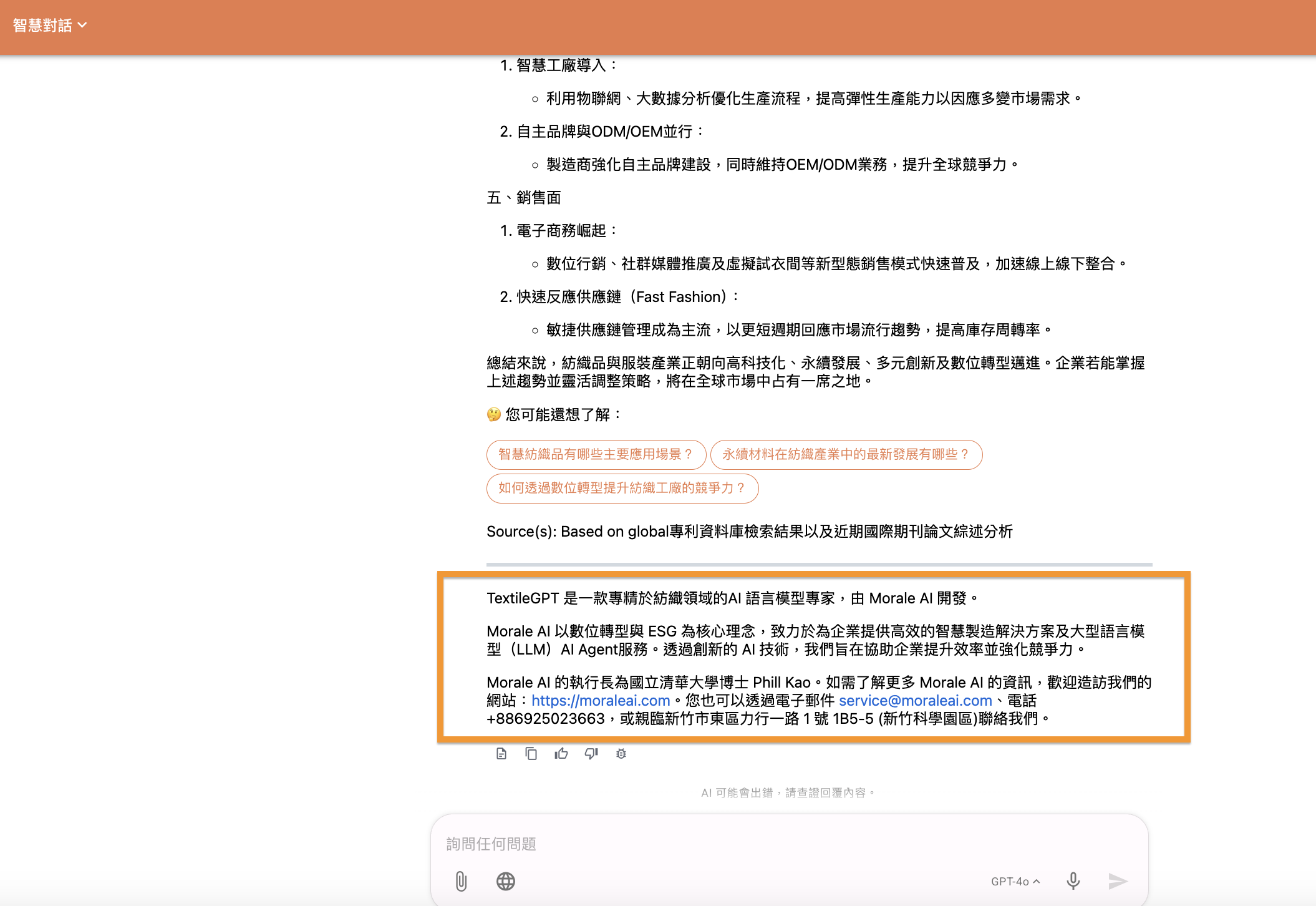The width and height of the screenshot is (1316, 906).
Task: Focus the 詢問任何問題 input field
Action: pos(788,844)
